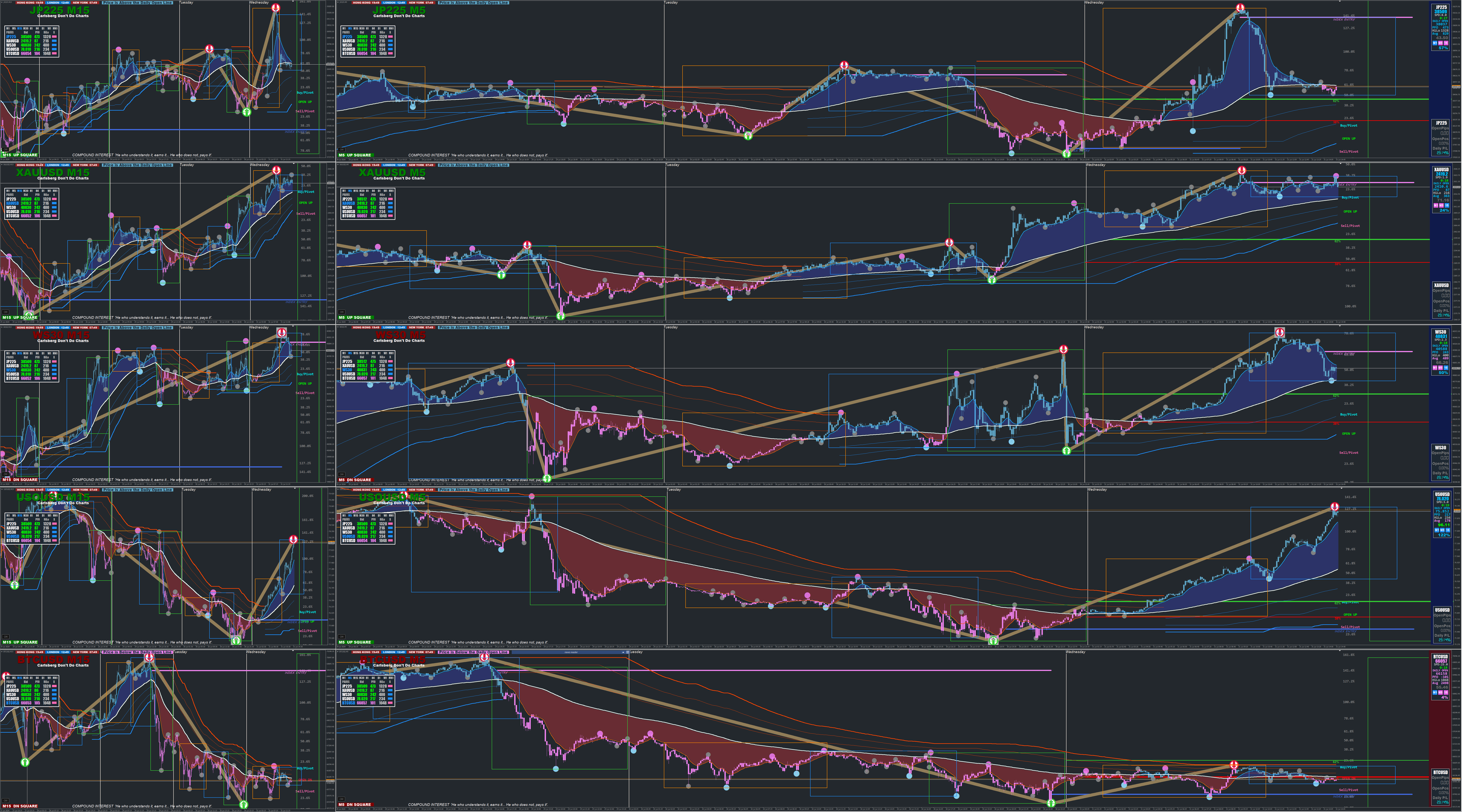Screen dimensions: 1462x812
Task: Toggle ON button in XAUUSD M5 chart
Action: coord(342,312)
